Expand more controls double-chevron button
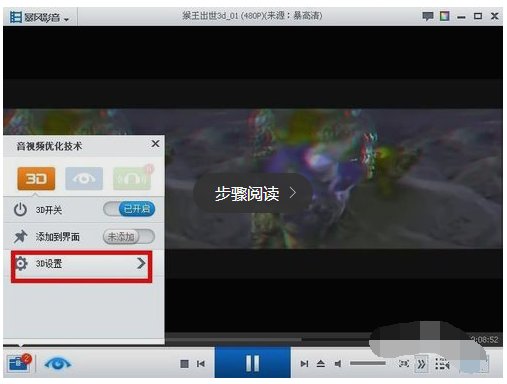Screen dimensions: 507x384 (421, 364)
